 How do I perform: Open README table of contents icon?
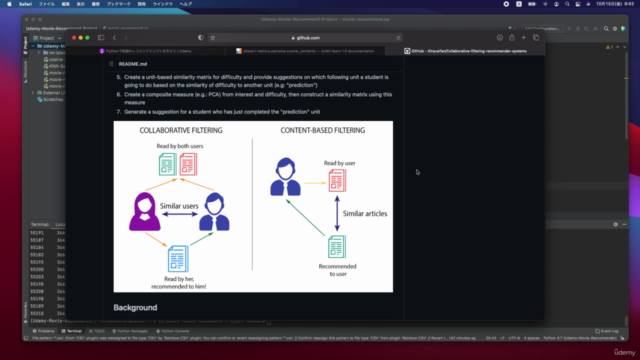point(111,64)
